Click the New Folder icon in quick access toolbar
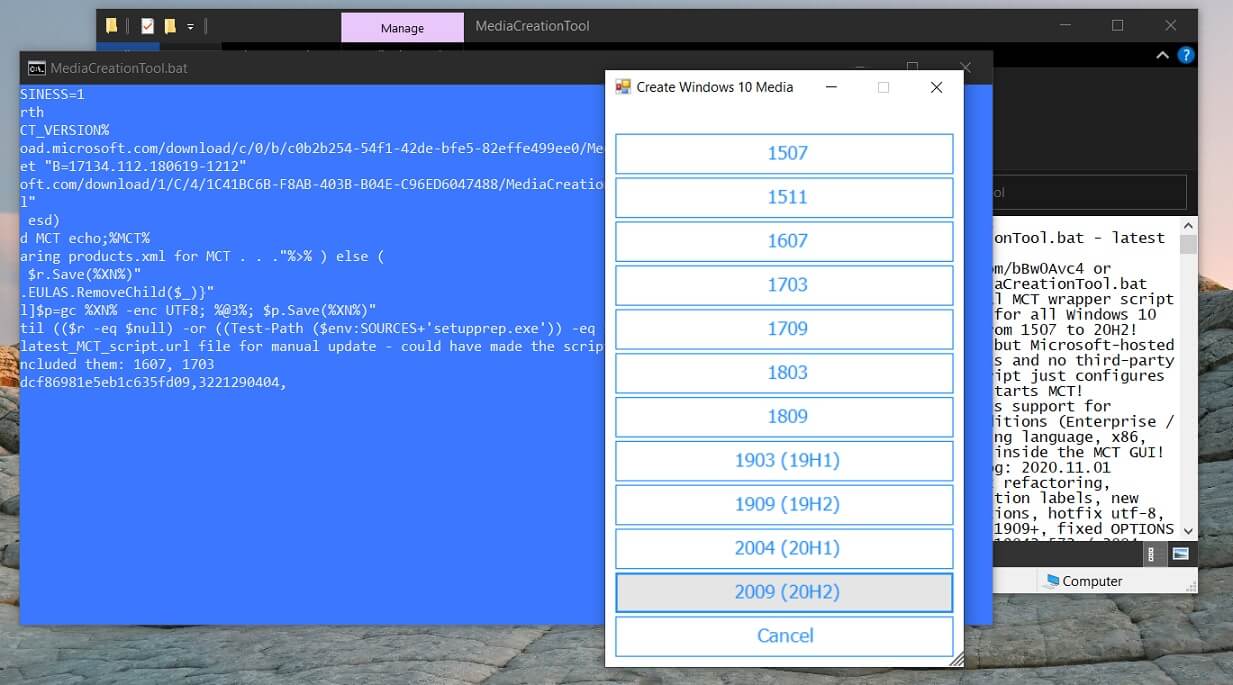This screenshot has height=685, width=1233. (170, 26)
